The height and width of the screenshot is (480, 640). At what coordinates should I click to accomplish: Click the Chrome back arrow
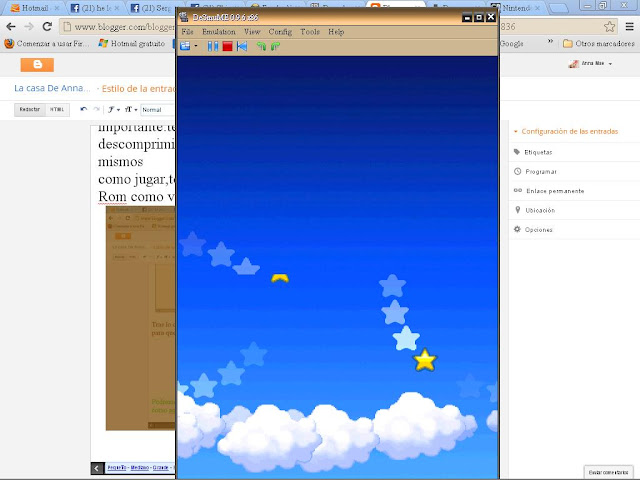(x=11, y=27)
